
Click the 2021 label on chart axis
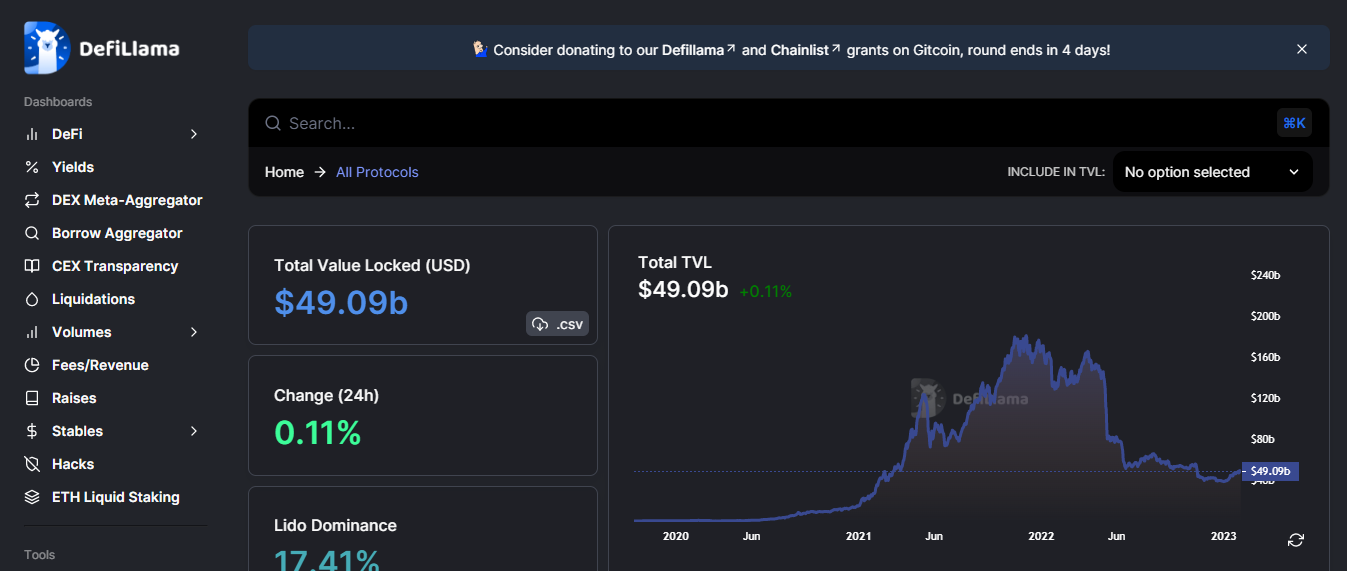coord(858,536)
